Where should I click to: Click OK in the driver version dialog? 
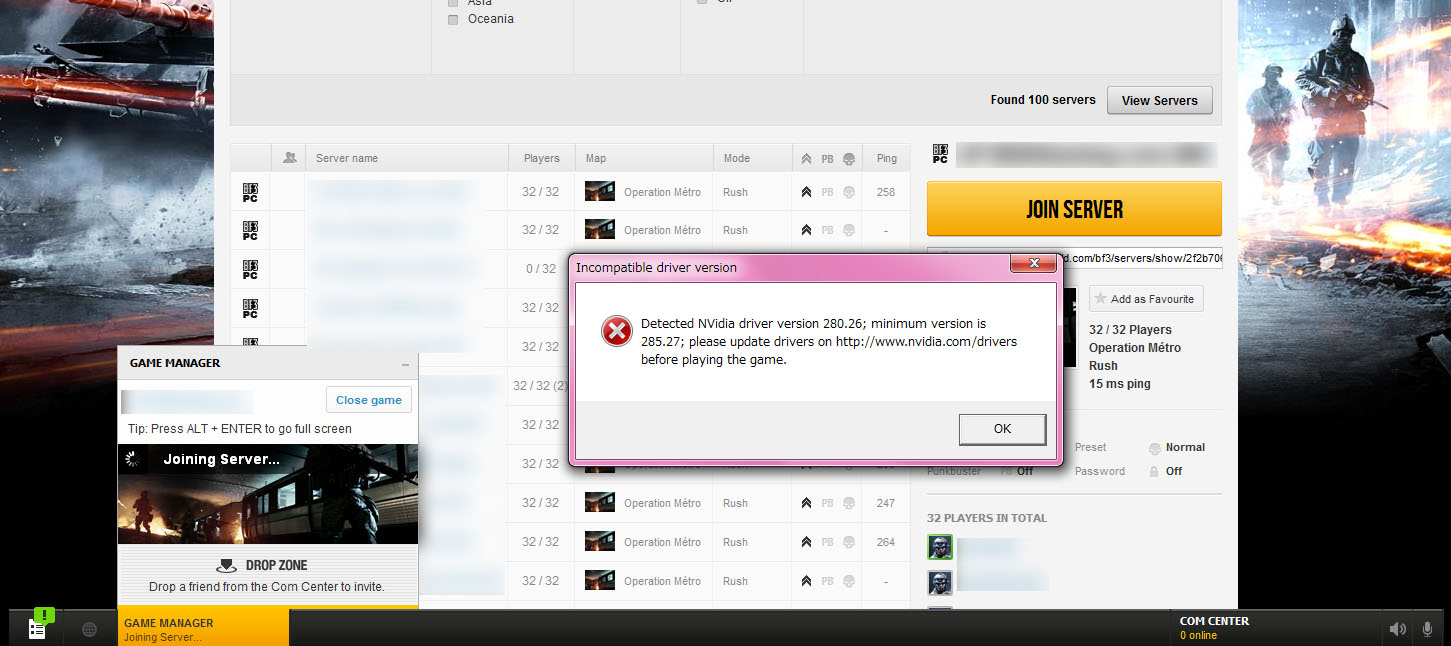click(x=1002, y=429)
